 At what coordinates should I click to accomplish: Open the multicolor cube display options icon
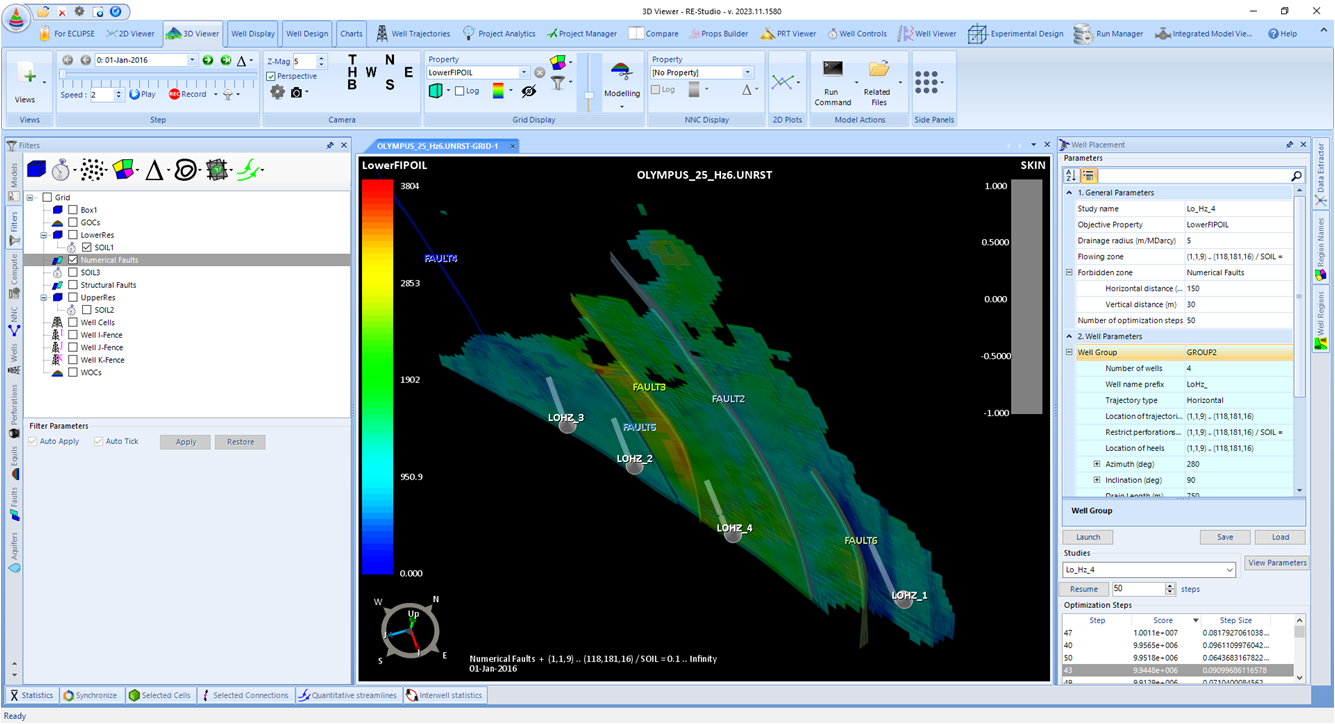(x=559, y=62)
